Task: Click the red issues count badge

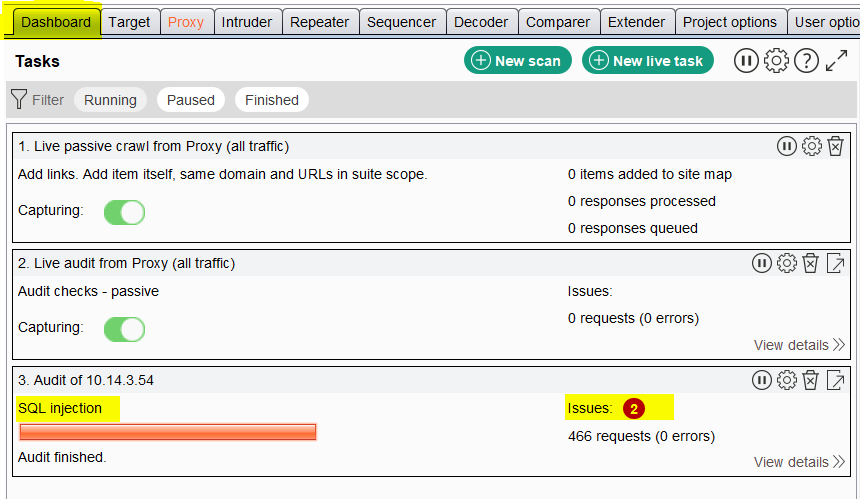Action: [x=633, y=409]
